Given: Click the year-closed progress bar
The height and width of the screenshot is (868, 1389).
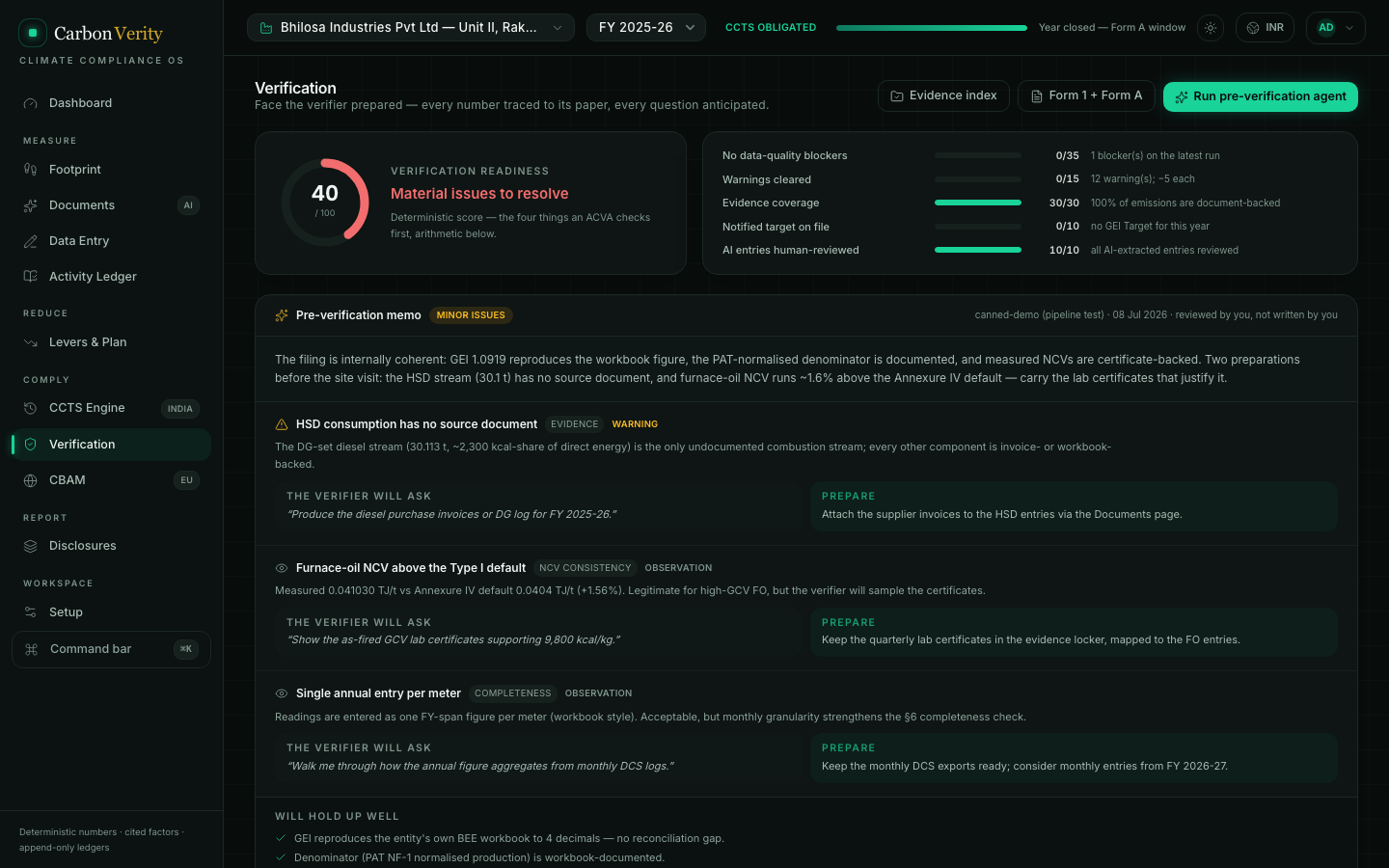Looking at the screenshot, I should tap(932, 28).
